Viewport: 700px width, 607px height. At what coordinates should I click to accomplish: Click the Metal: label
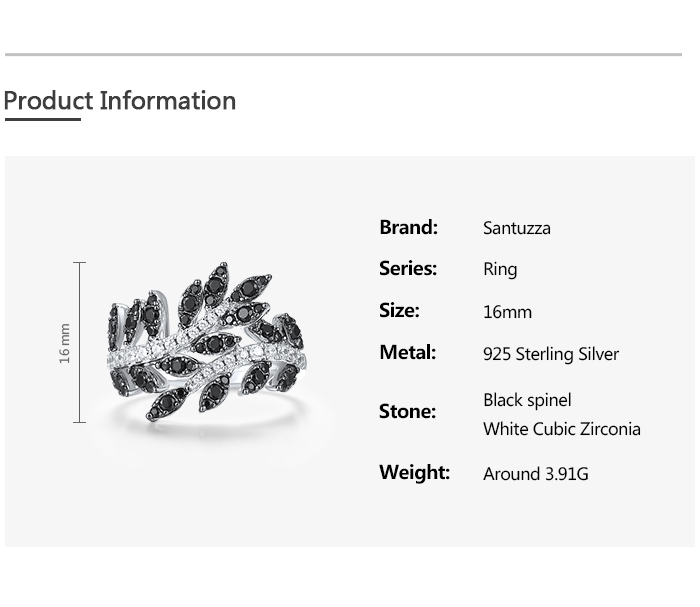pos(407,352)
